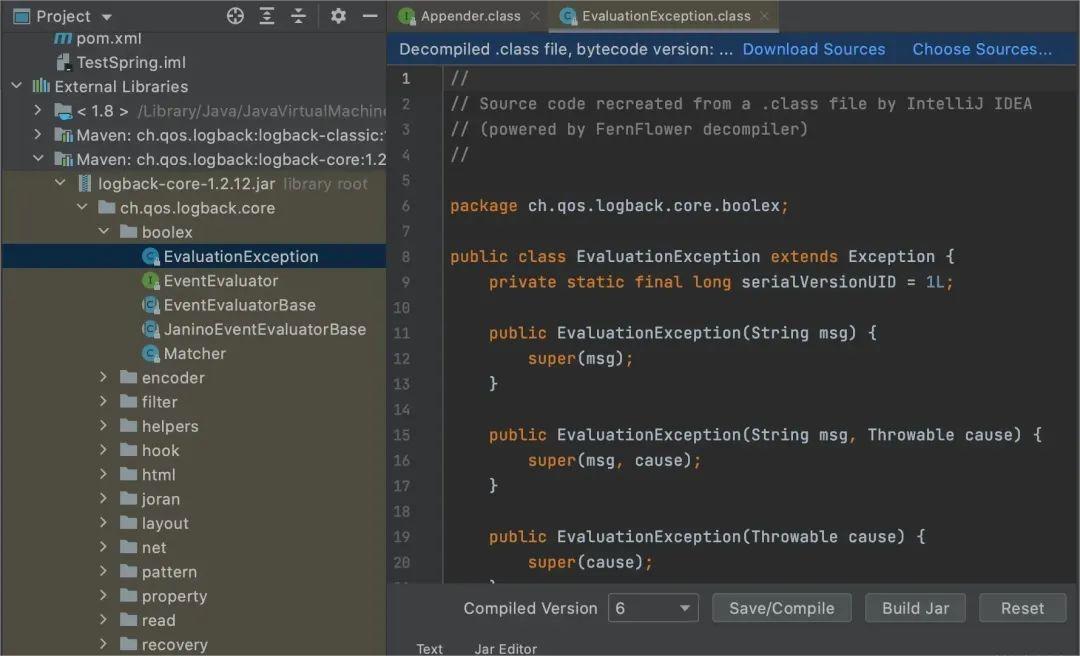Select the layout folder
Image resolution: width=1080 pixels, height=656 pixels.
point(165,523)
